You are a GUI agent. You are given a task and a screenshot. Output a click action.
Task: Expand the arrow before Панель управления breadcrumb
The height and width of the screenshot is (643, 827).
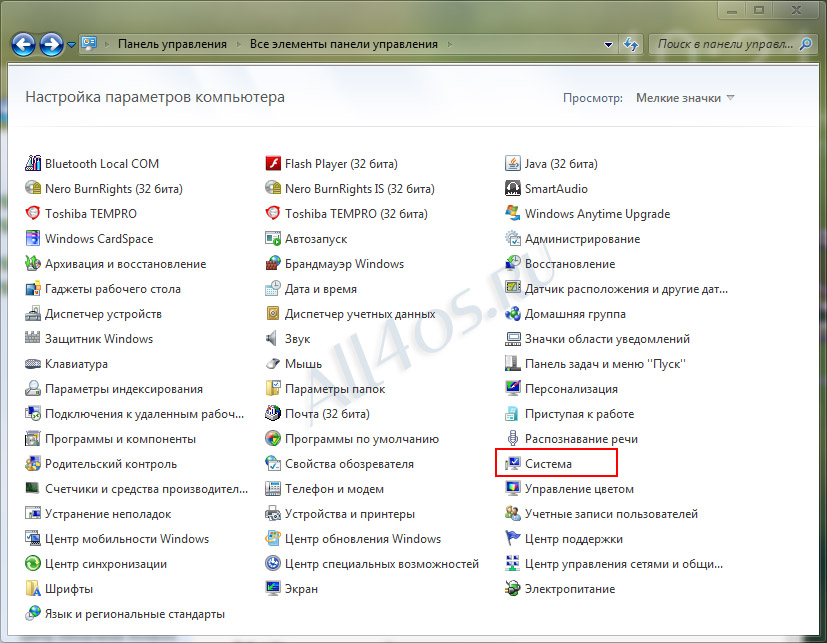point(107,44)
